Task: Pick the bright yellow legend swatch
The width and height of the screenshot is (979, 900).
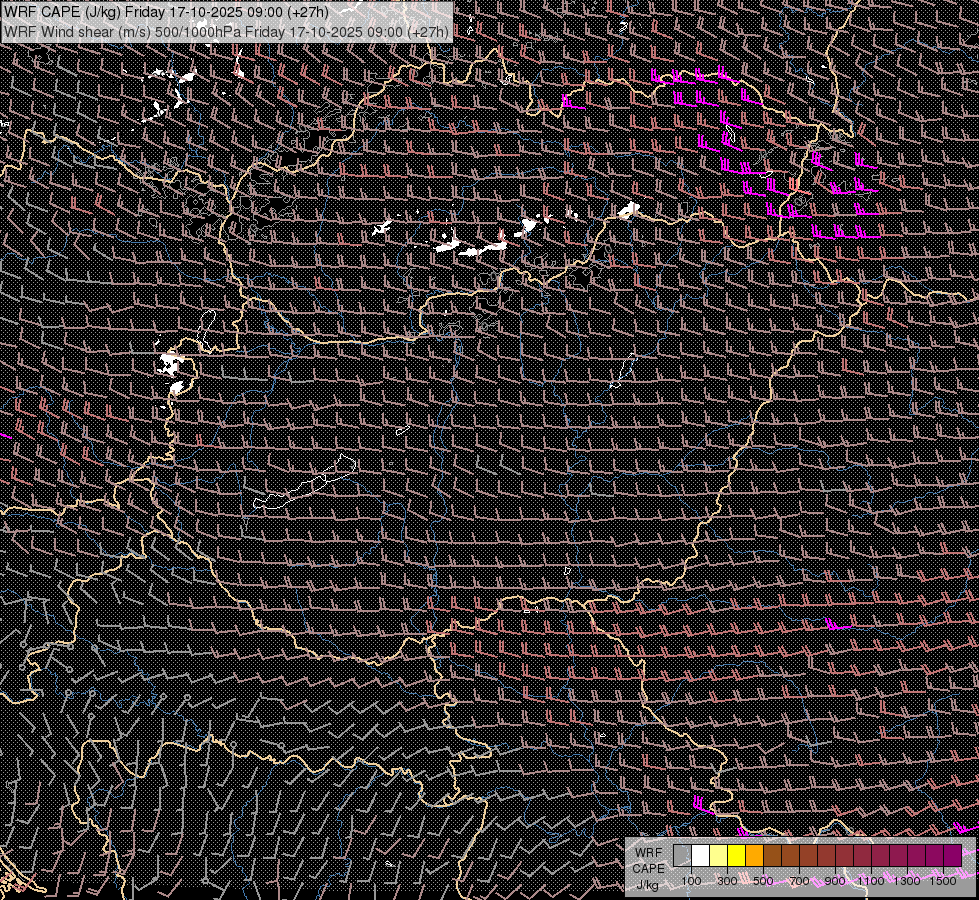Action: [737, 856]
